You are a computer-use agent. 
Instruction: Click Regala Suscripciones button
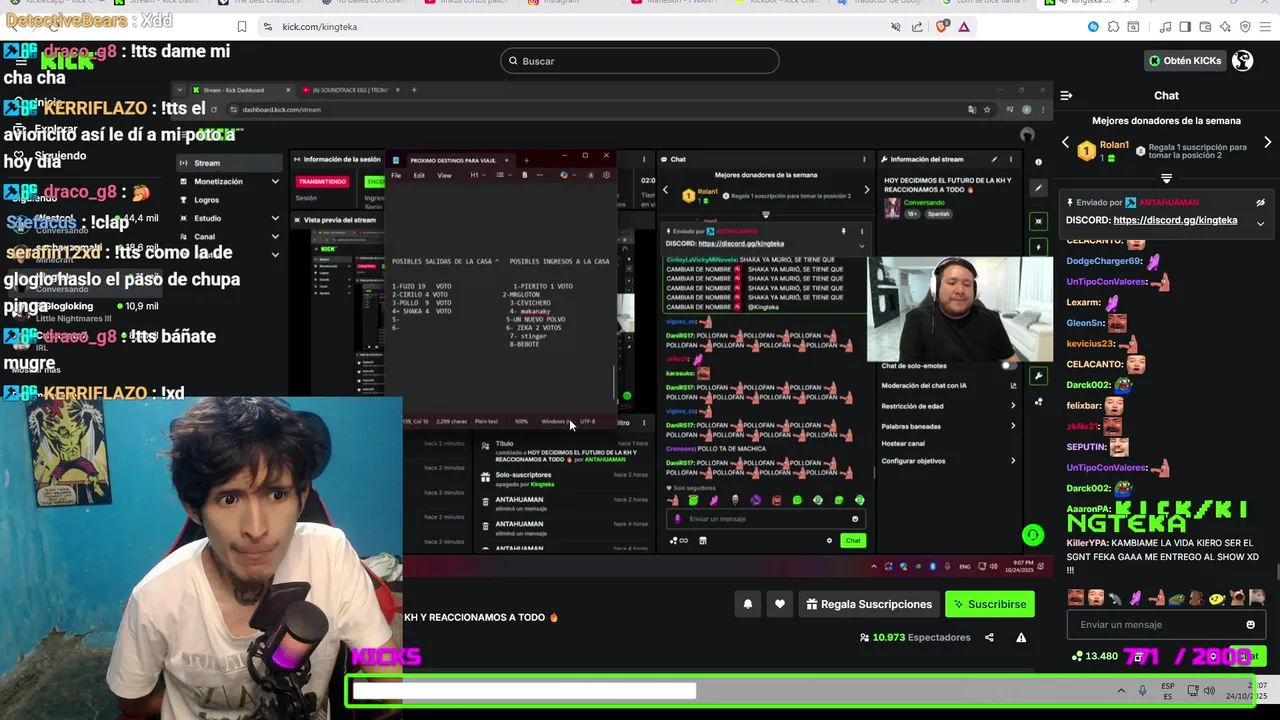(869, 604)
